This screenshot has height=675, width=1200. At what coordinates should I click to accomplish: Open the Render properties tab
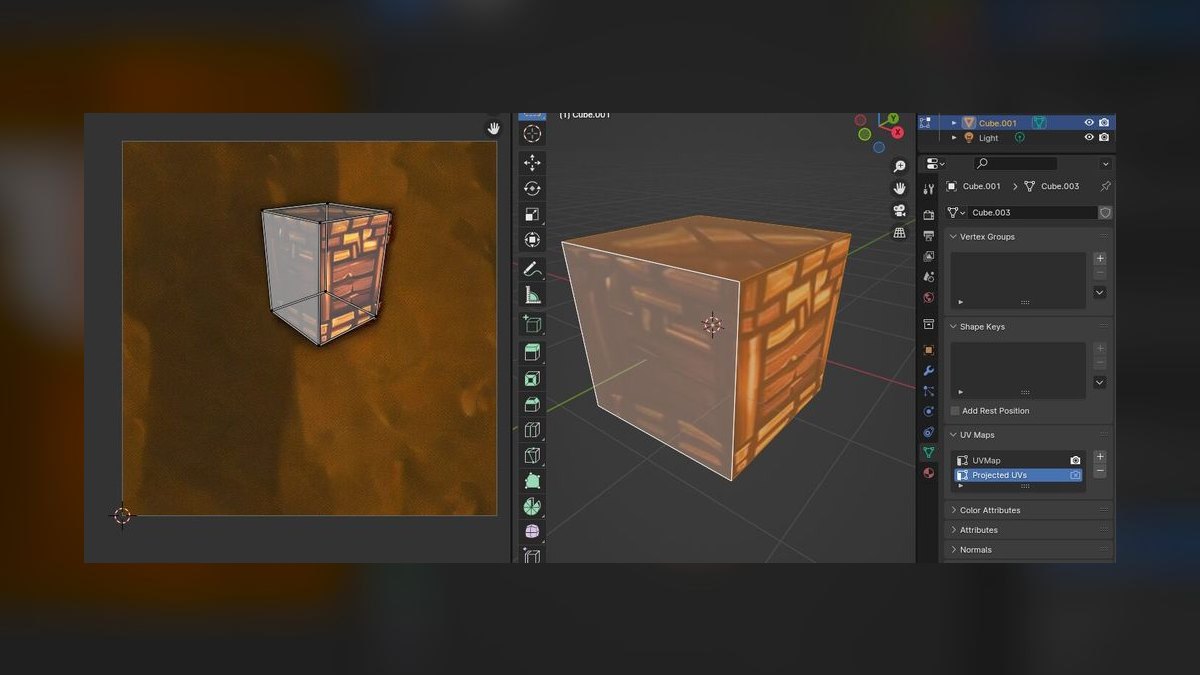929,215
